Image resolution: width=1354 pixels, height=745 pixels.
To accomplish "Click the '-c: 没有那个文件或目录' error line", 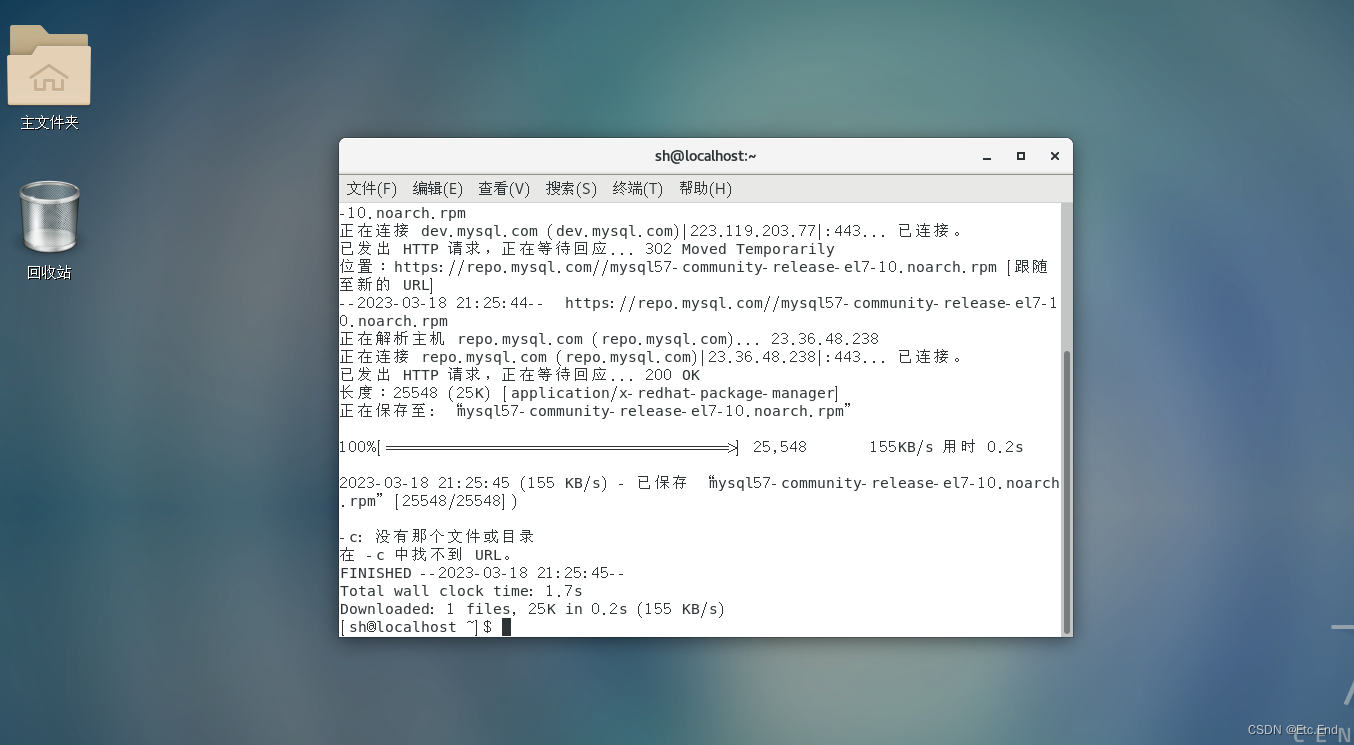I will (437, 537).
